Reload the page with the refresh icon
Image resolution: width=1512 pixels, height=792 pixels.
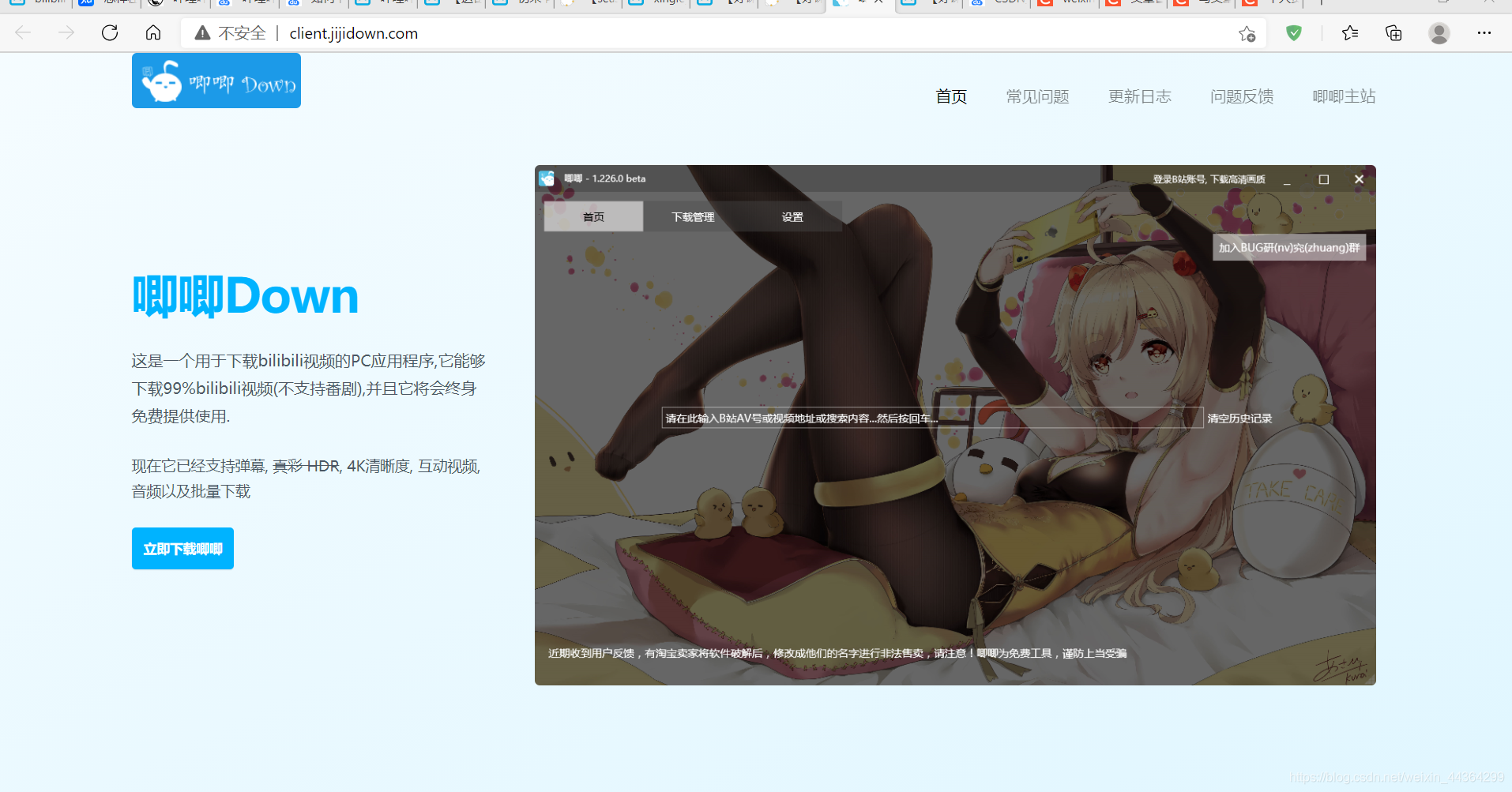pyautogui.click(x=110, y=33)
